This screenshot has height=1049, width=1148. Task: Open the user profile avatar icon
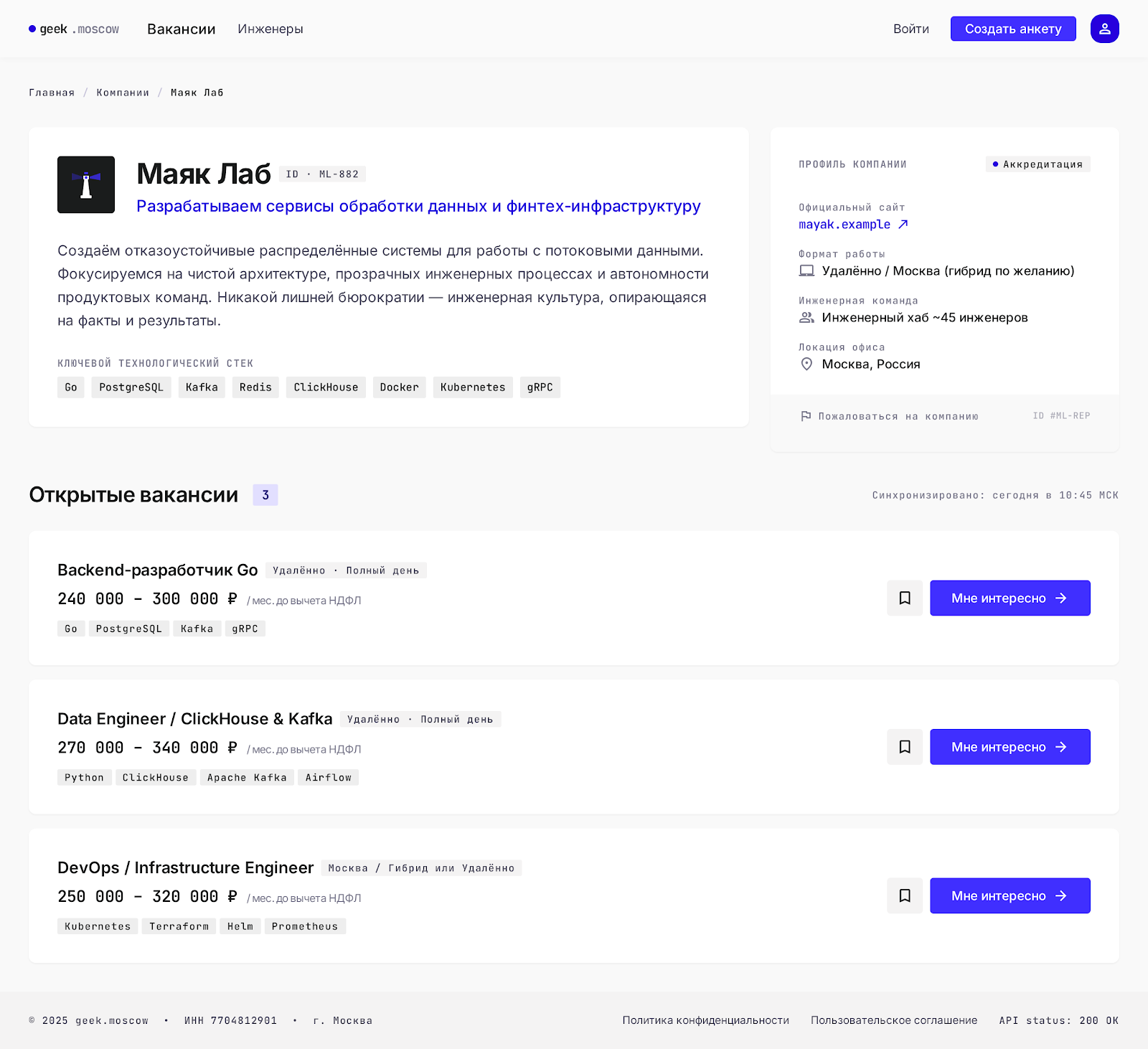(x=1104, y=29)
